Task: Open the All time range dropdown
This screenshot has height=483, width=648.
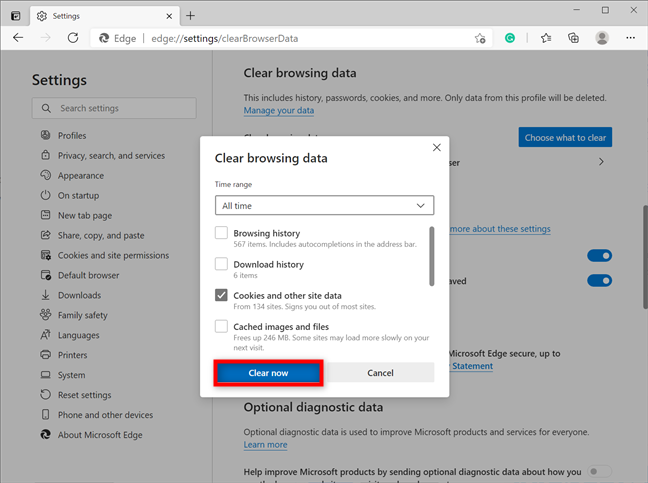Action: pos(324,205)
